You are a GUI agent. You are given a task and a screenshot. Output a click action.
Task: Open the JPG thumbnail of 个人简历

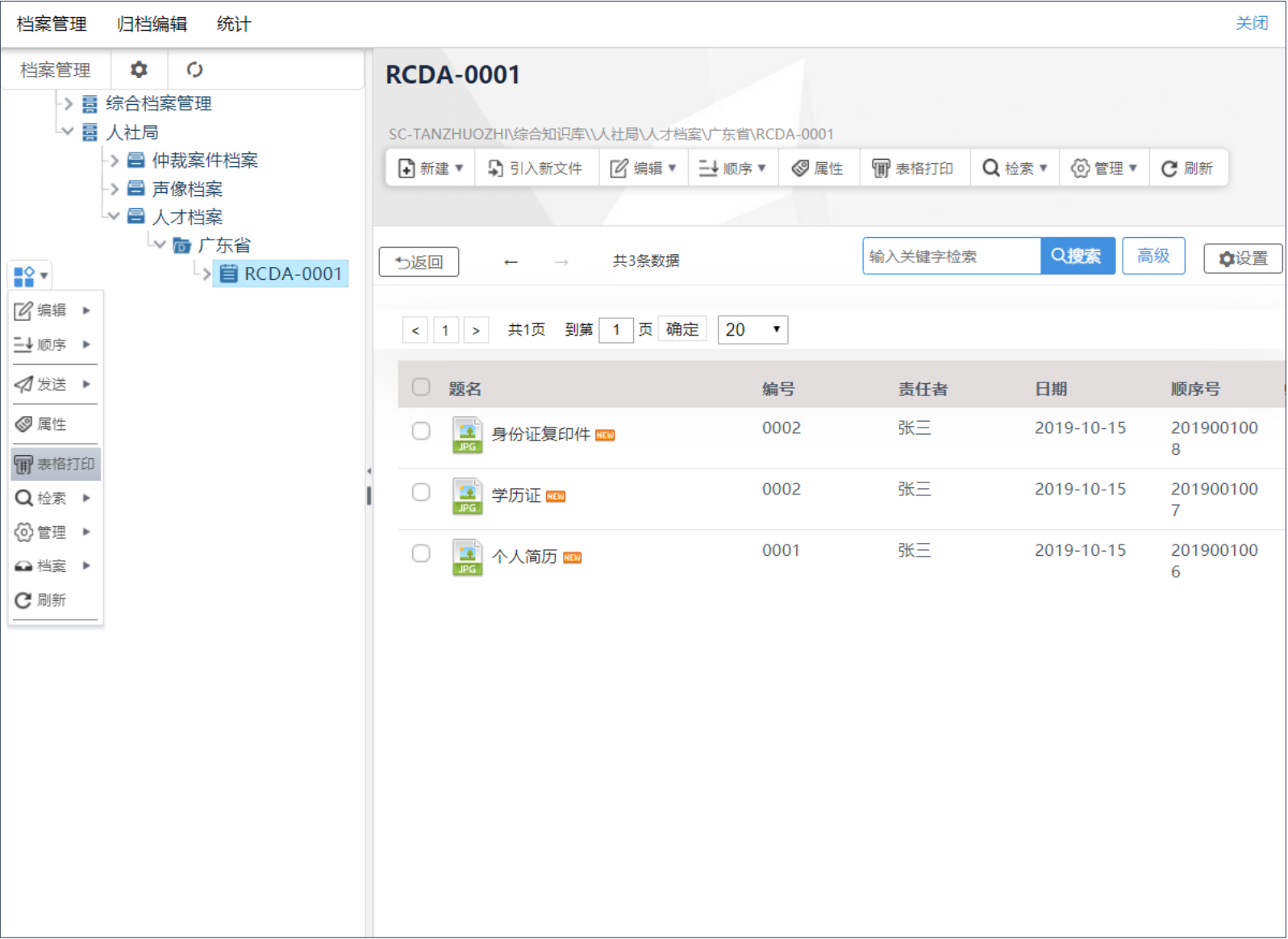[467, 557]
